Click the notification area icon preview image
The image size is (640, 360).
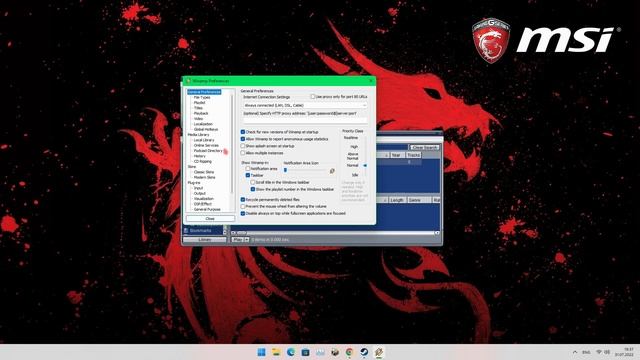point(332,171)
